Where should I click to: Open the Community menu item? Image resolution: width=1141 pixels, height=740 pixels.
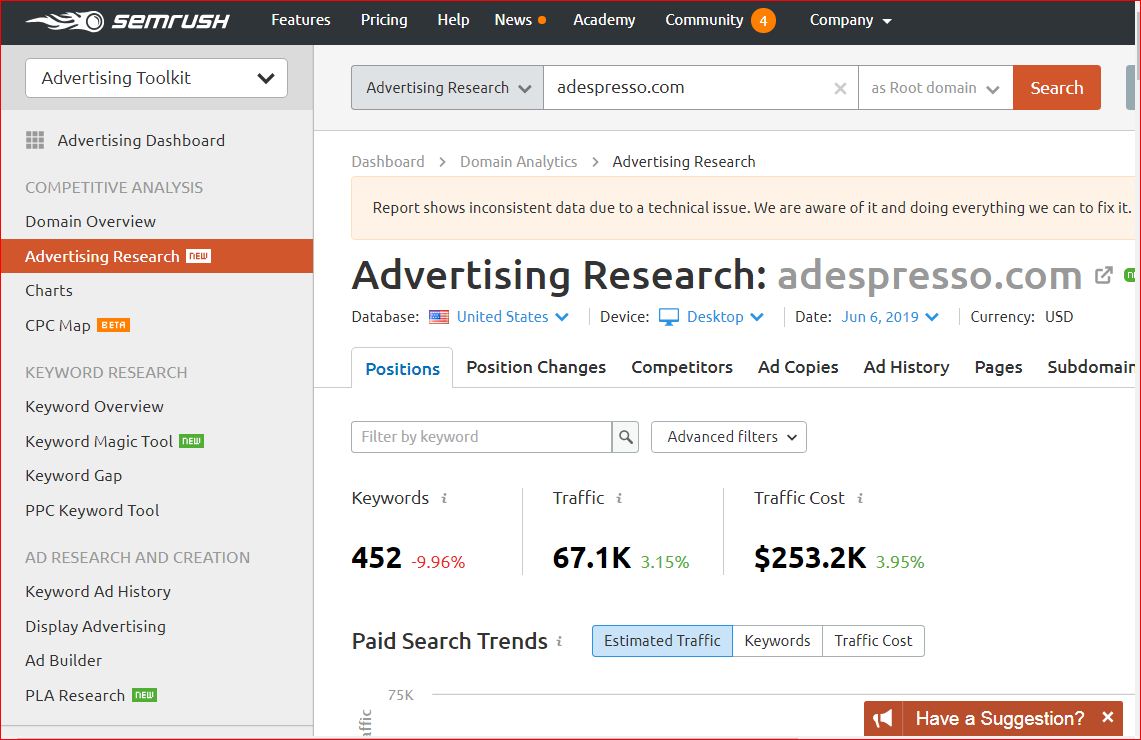point(704,20)
